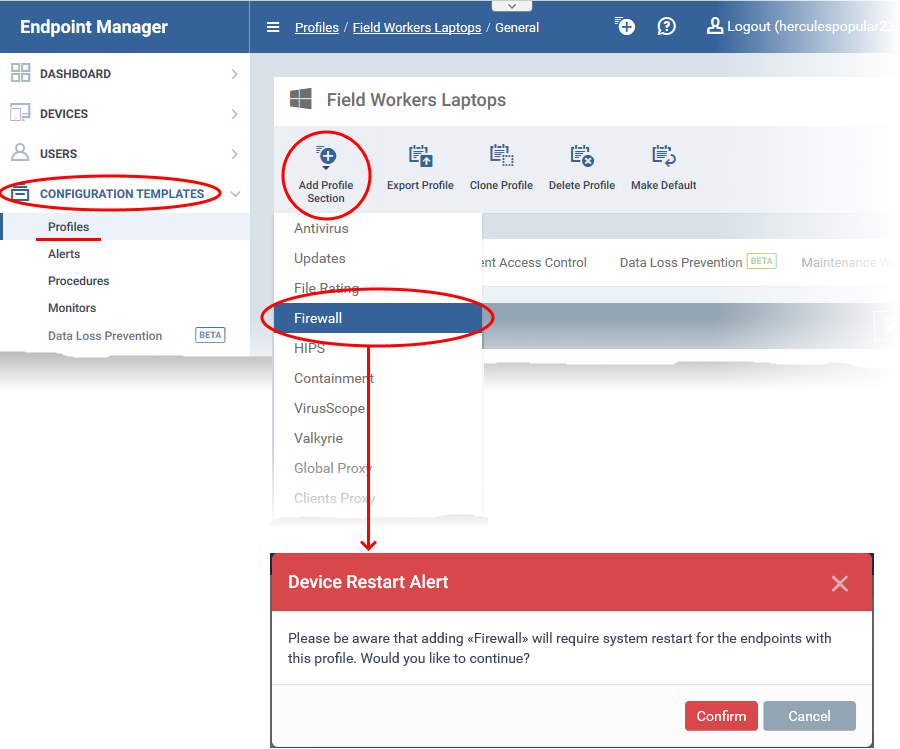Click the Make Default icon

click(x=664, y=156)
